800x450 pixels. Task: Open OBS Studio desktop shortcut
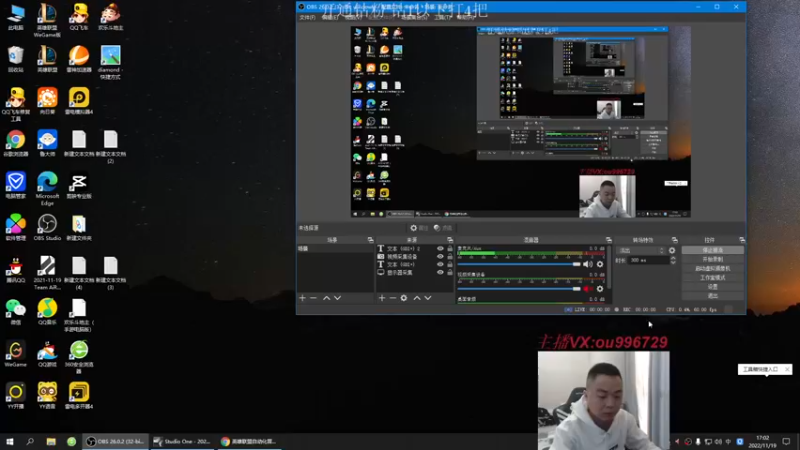click(x=47, y=228)
